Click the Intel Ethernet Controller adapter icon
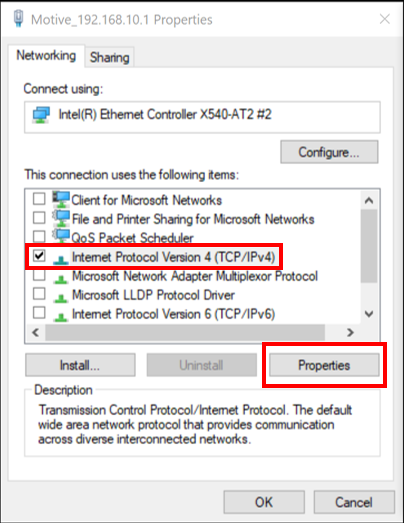 41,115
